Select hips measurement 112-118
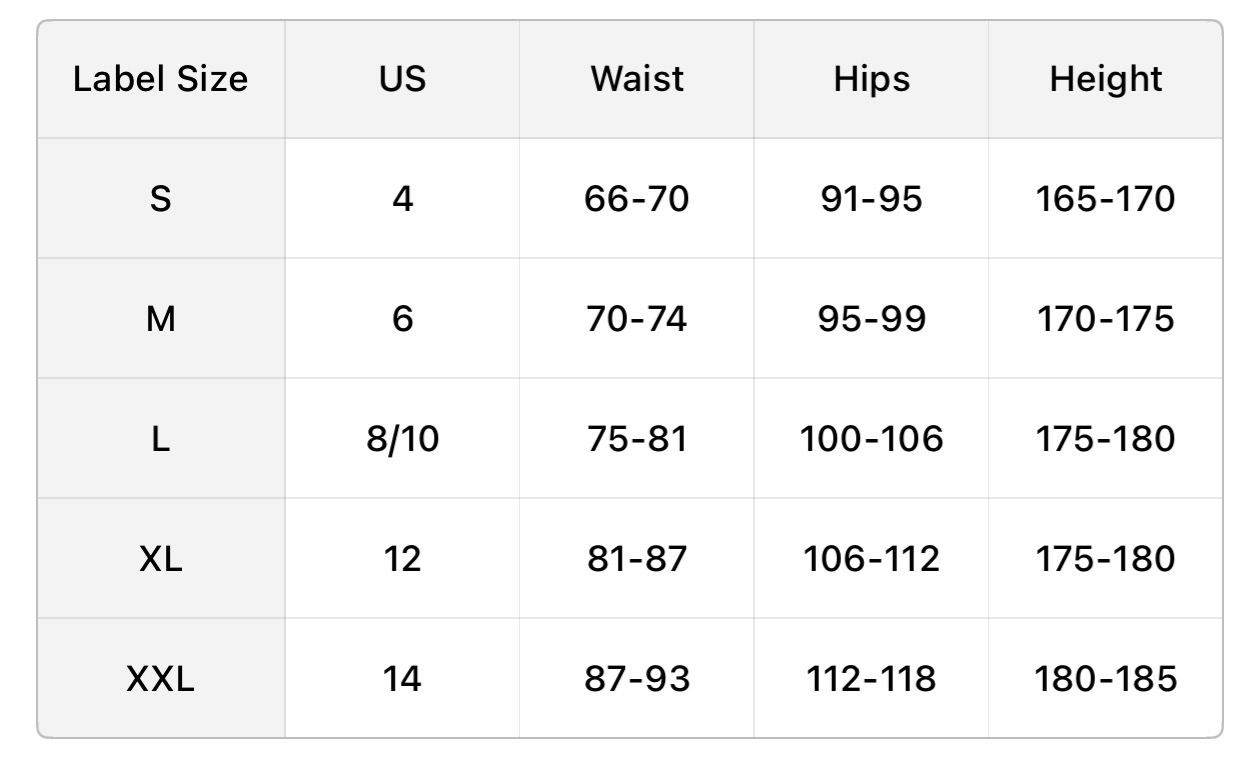Screen dimensions: 1260x761 pyautogui.click(x=871, y=680)
